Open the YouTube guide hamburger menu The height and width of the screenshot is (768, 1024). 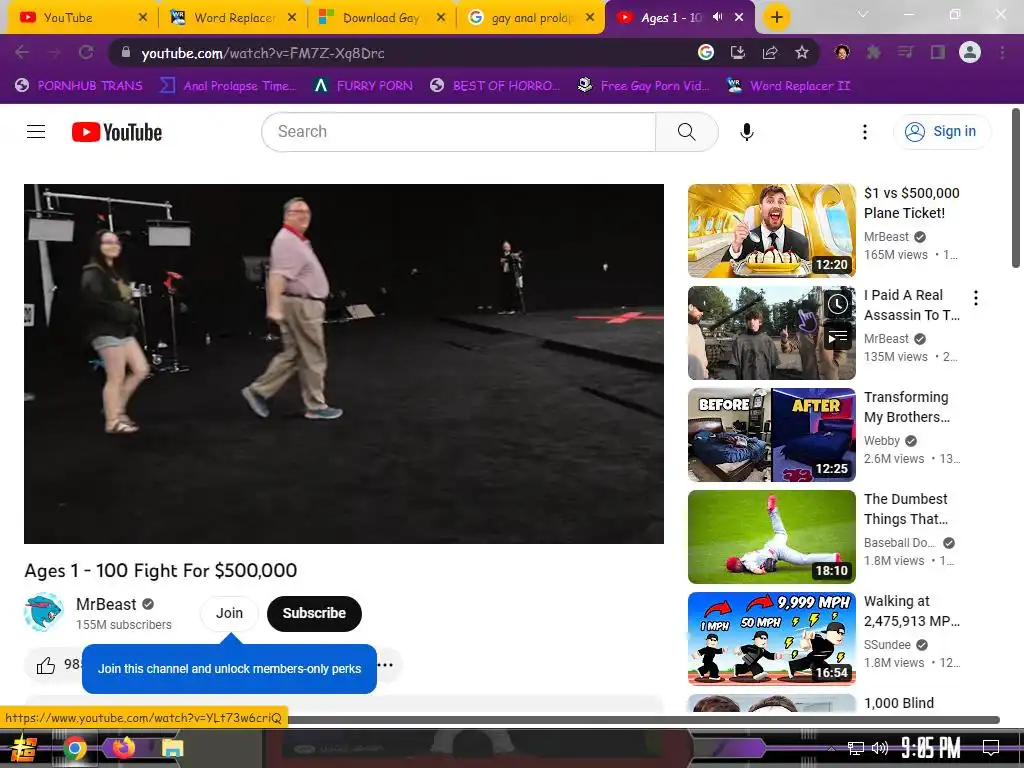click(x=36, y=132)
